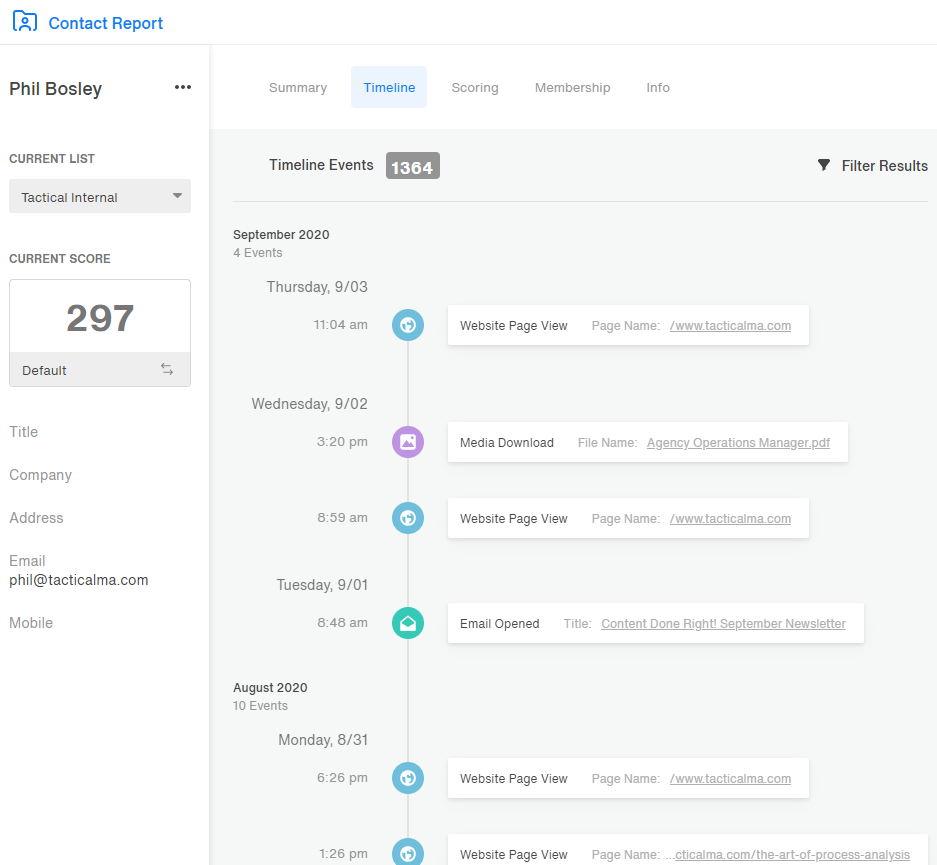Screen dimensions: 937x865
Task: Click the Title field label in sidebar
Action: coord(23,432)
